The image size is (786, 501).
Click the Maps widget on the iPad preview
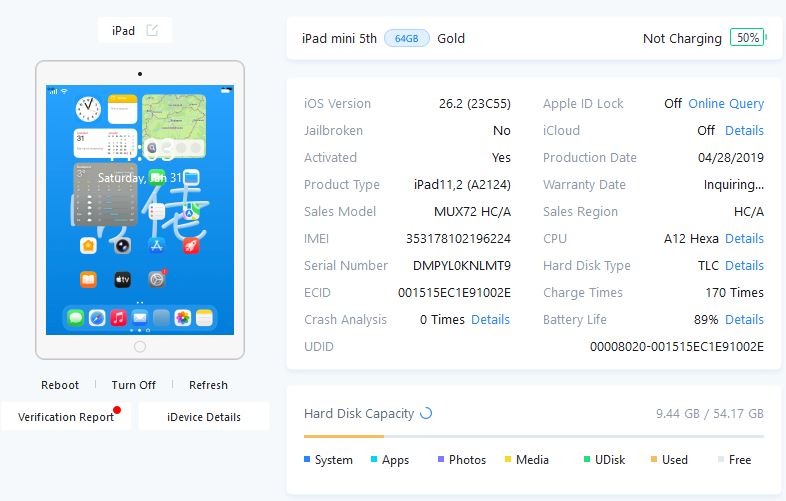[174, 126]
